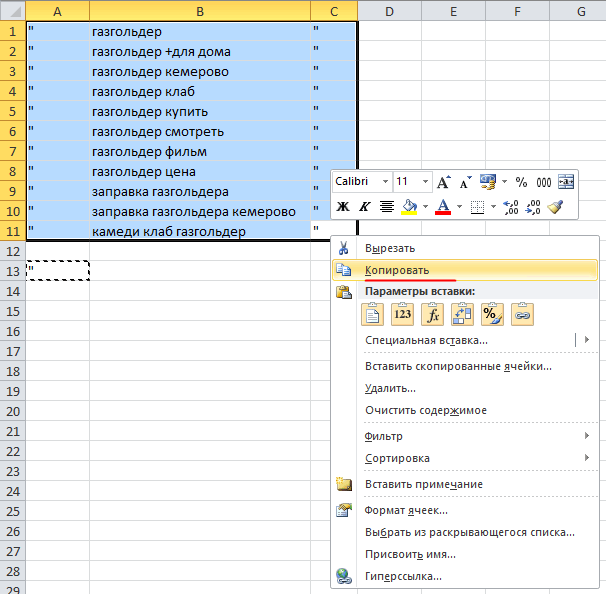Click cell with камеди клаб газгольдер

(200, 231)
